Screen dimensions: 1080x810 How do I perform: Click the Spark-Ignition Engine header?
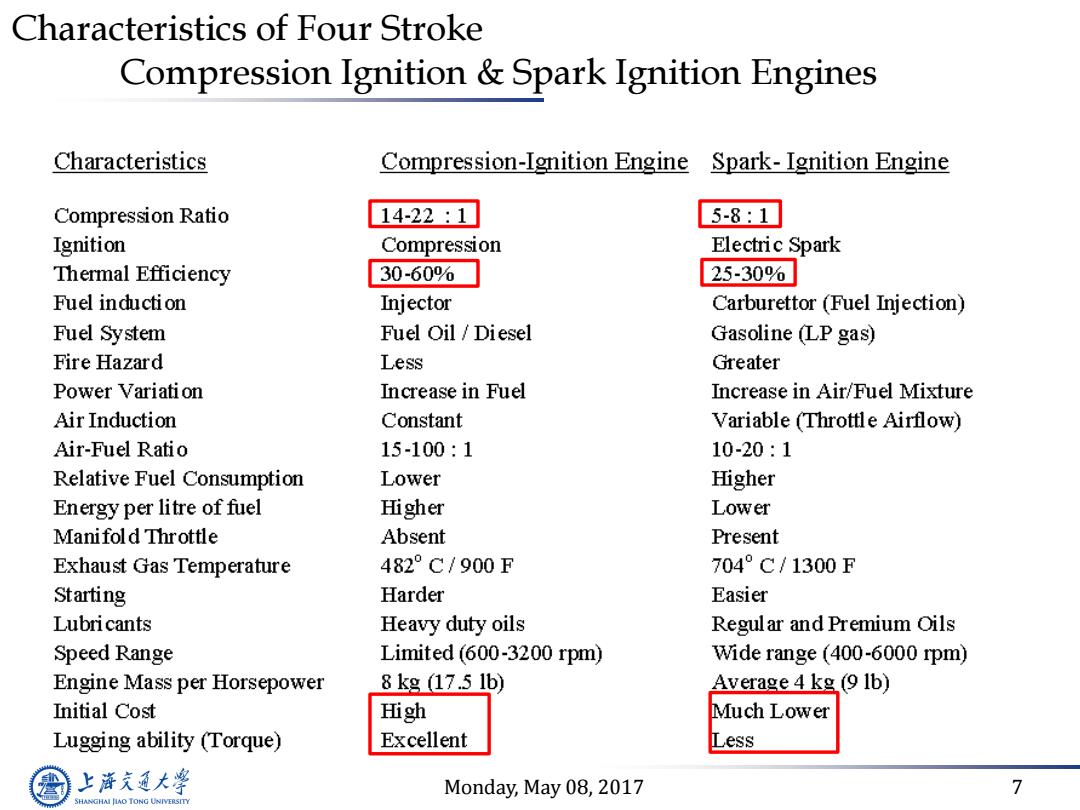point(830,161)
